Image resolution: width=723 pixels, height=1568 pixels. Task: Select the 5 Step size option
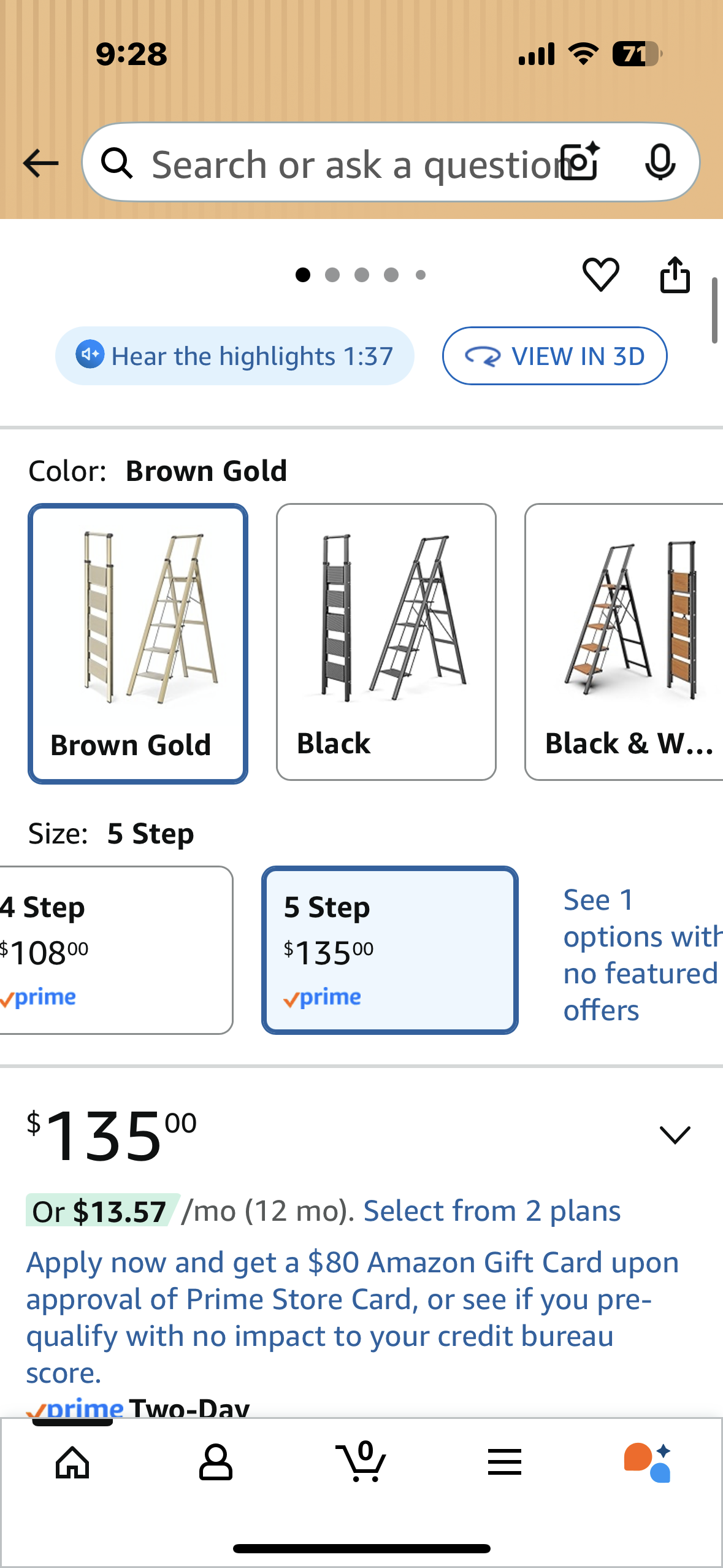point(390,951)
